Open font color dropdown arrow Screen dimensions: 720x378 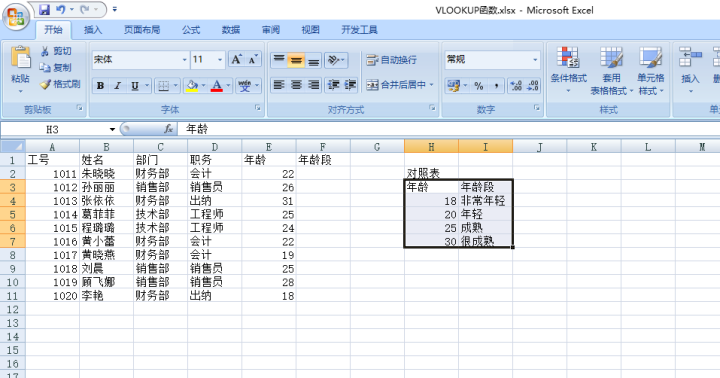227,86
